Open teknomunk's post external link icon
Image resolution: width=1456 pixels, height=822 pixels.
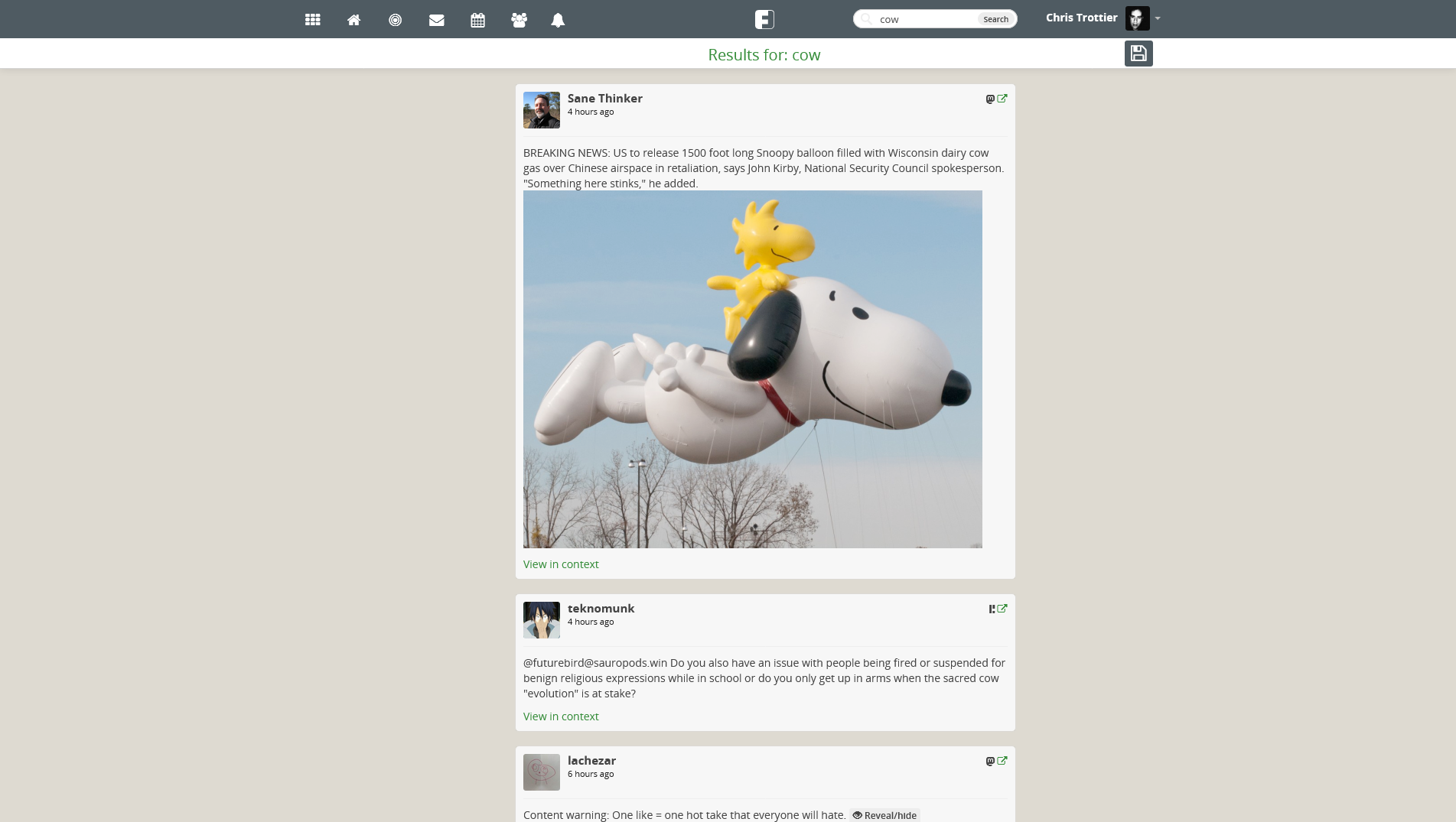tap(1002, 608)
